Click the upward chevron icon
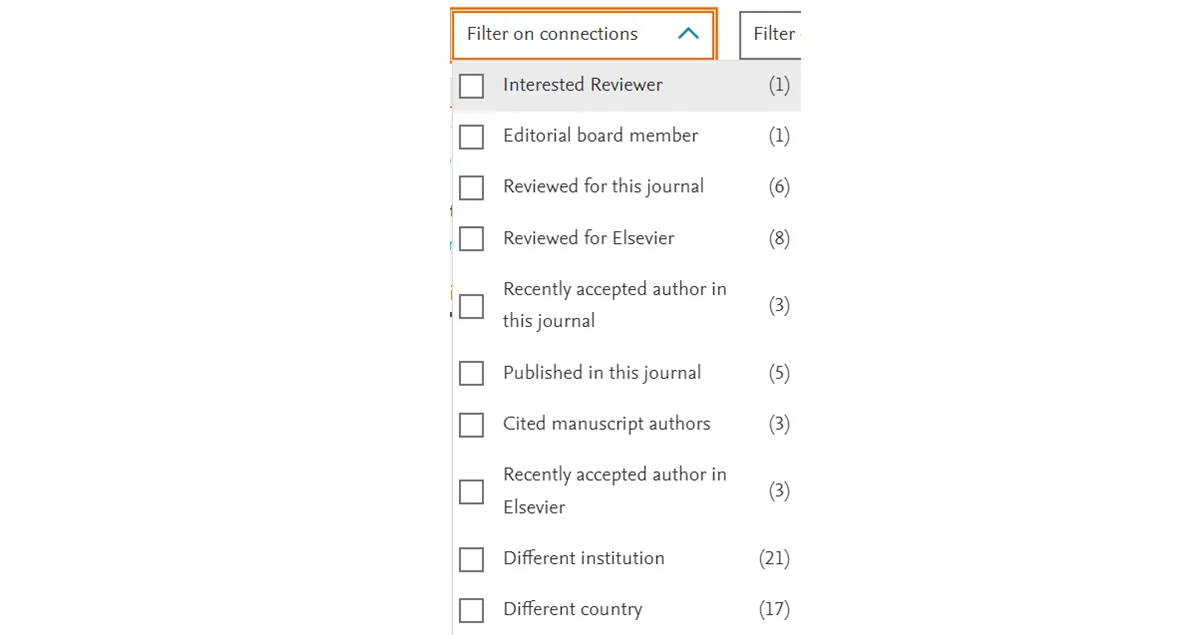1201x635 pixels. [688, 33]
